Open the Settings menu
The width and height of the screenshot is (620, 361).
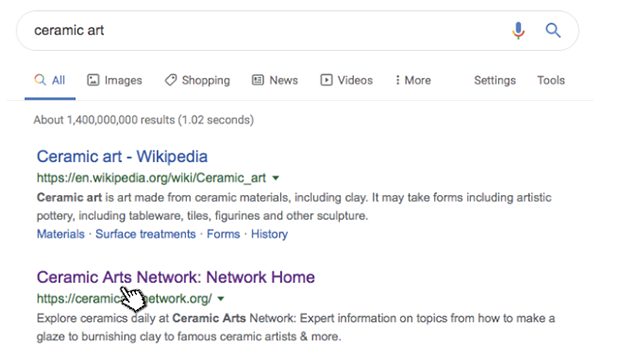pyautogui.click(x=495, y=80)
